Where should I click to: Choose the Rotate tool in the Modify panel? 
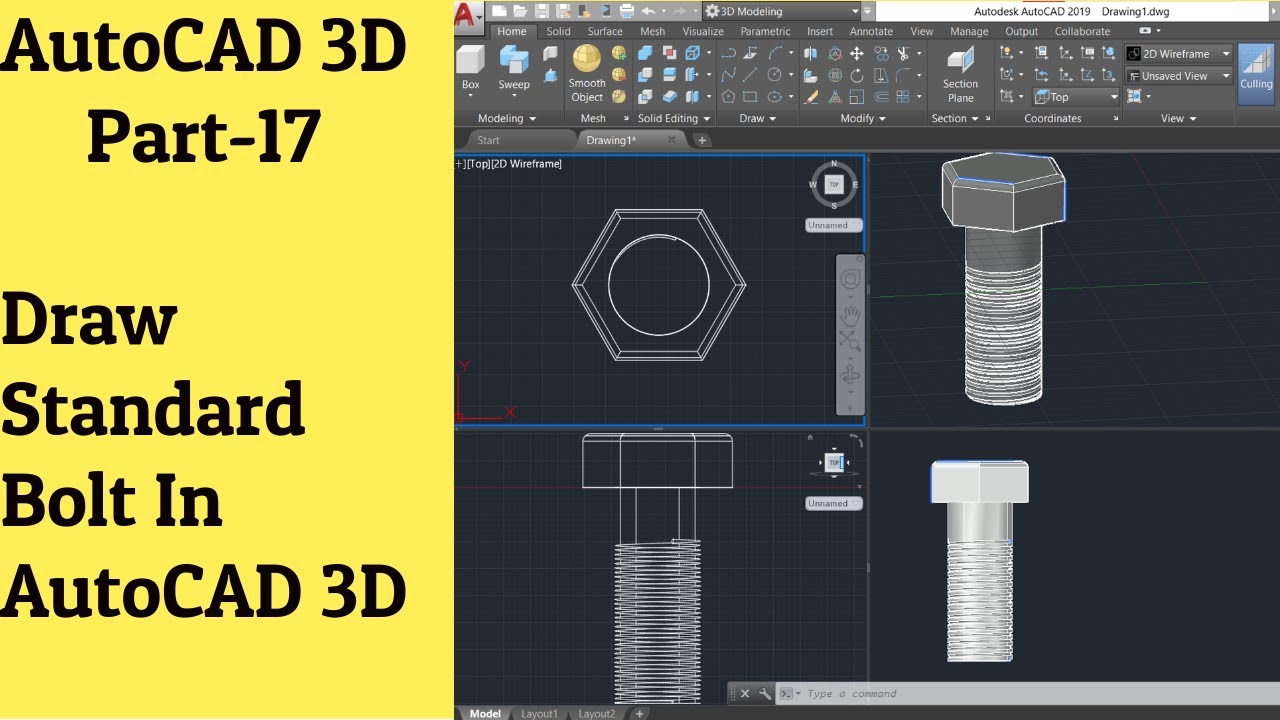[x=857, y=75]
